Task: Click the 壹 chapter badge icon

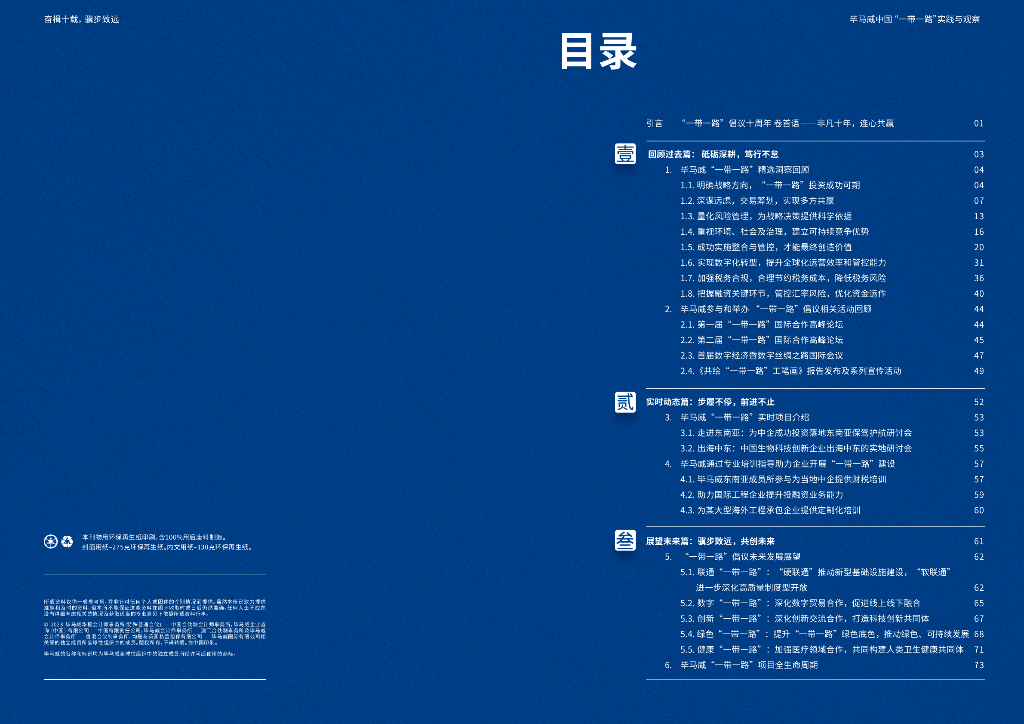Action: pos(625,154)
